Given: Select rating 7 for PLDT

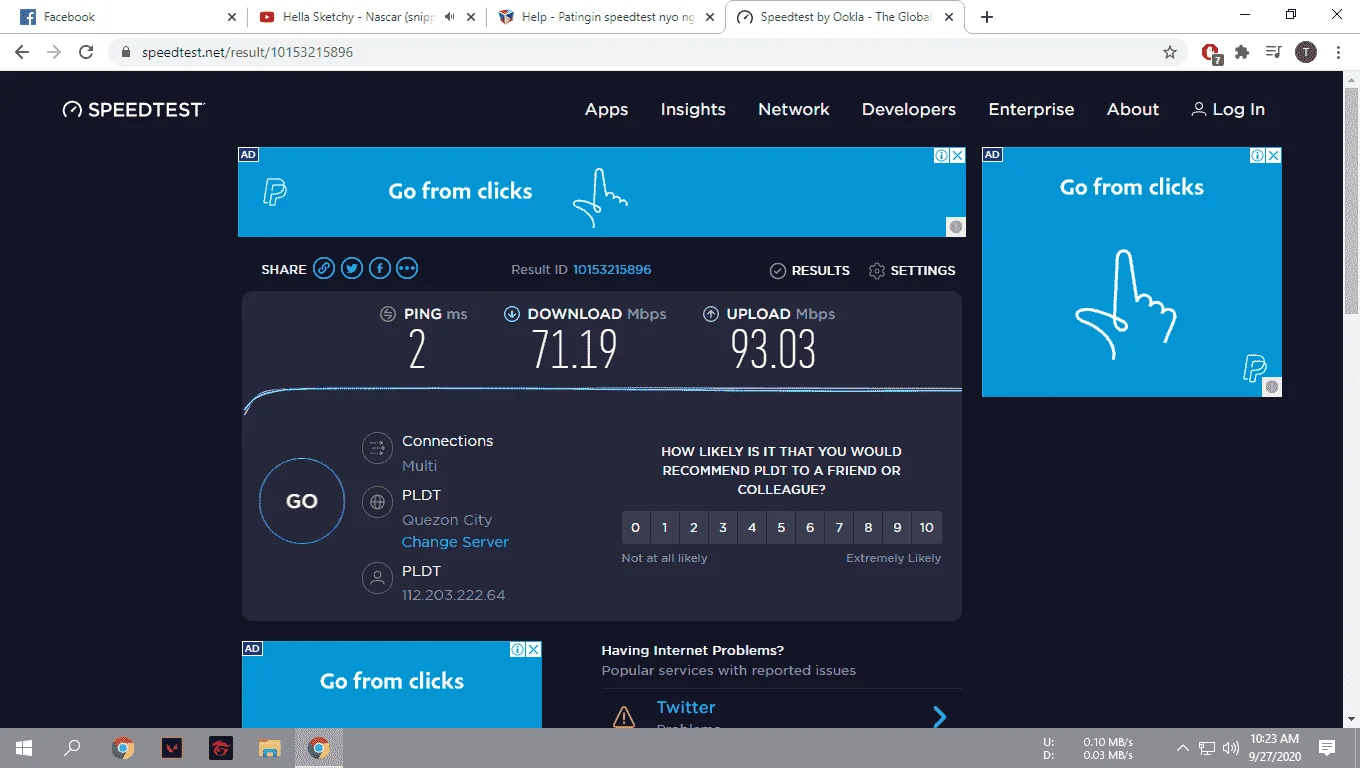Looking at the screenshot, I should [x=839, y=528].
